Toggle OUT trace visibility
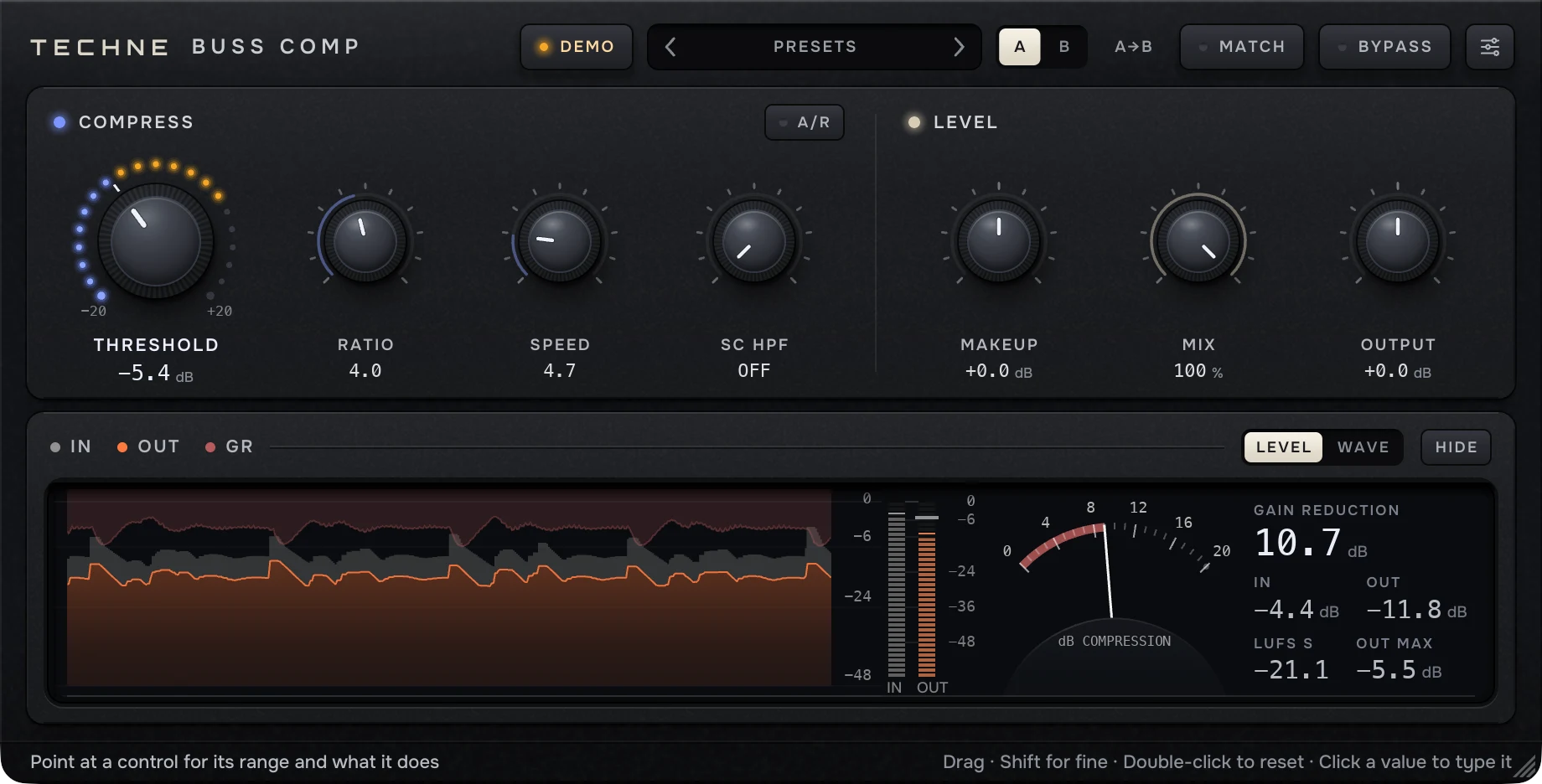The height and width of the screenshot is (784, 1542). pos(148,446)
